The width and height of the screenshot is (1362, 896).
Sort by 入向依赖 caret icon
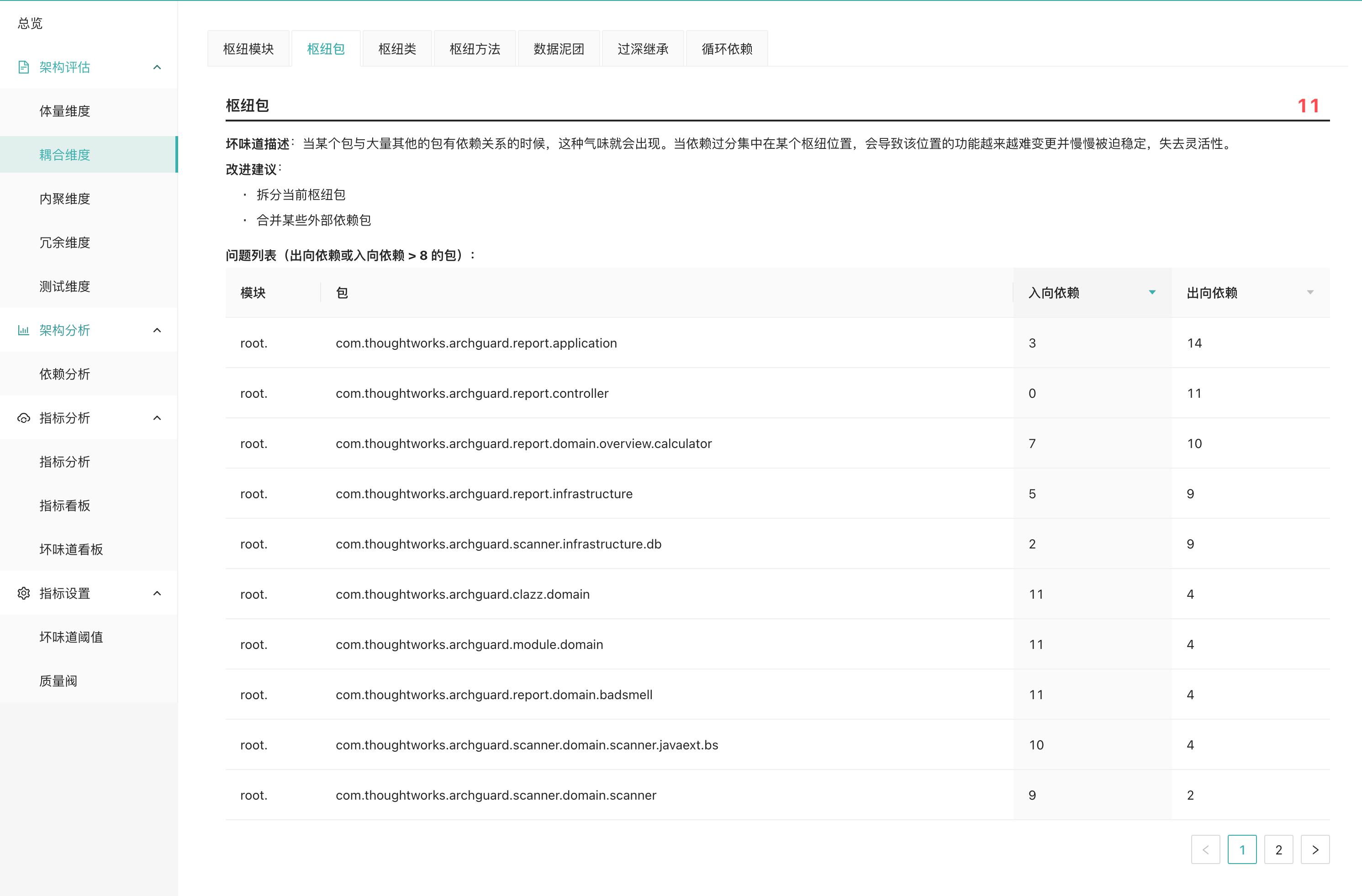pos(1152,292)
